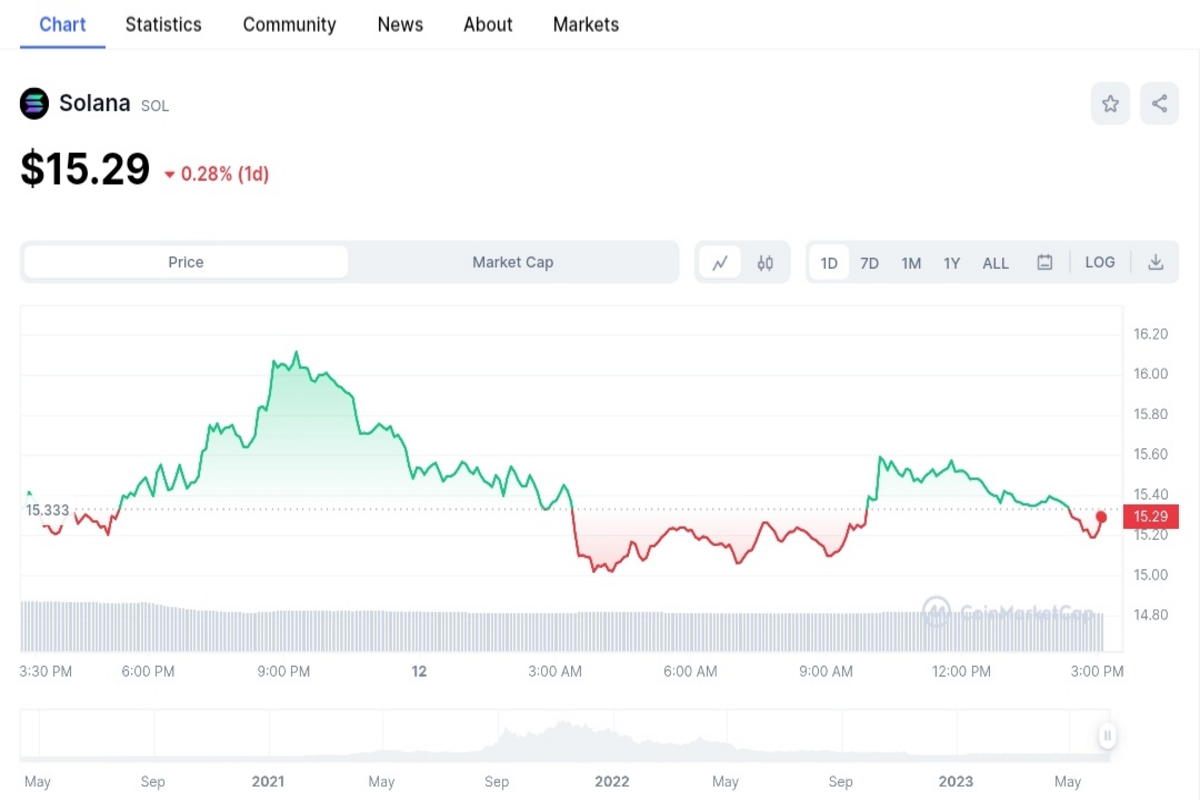Select the red current price dot on chart

click(1101, 517)
